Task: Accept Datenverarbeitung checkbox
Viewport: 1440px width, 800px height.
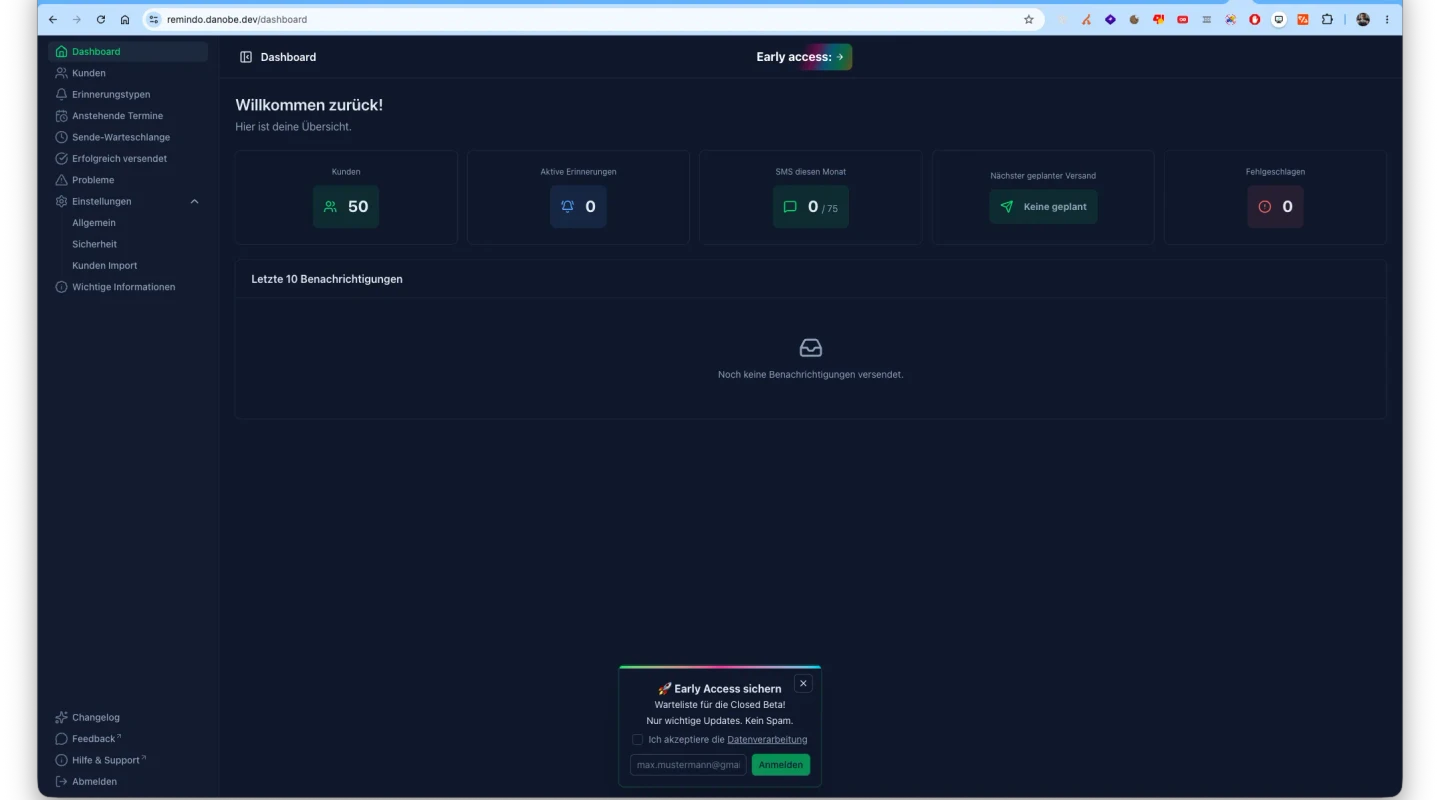Action: (638, 740)
